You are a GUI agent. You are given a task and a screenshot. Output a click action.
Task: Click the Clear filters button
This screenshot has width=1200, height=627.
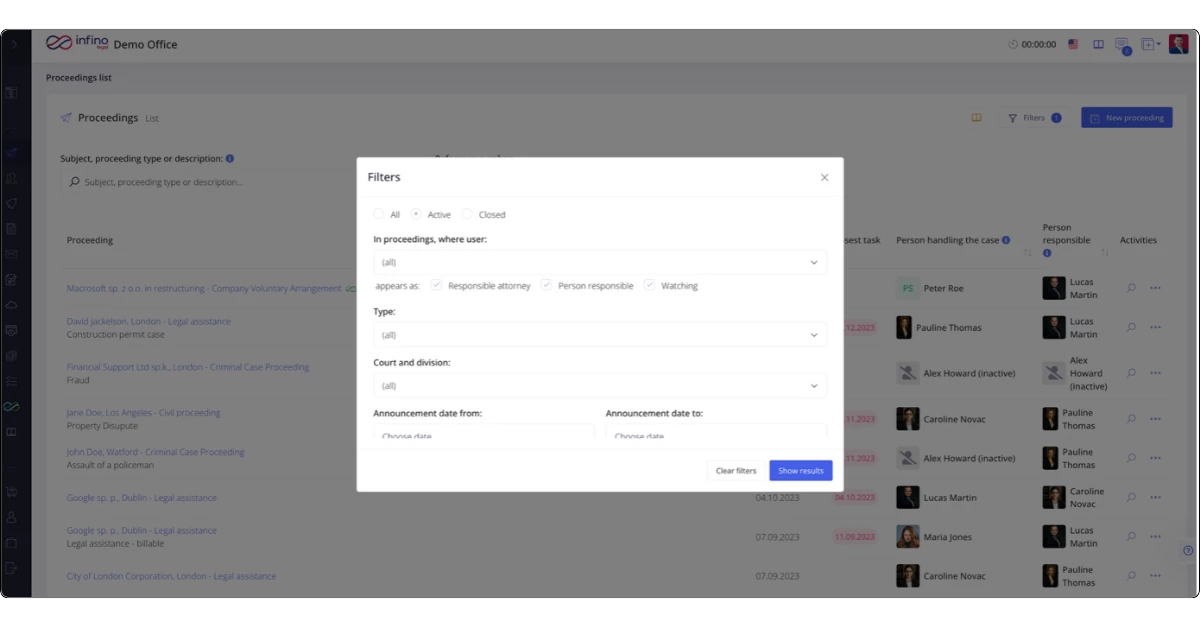pos(736,470)
